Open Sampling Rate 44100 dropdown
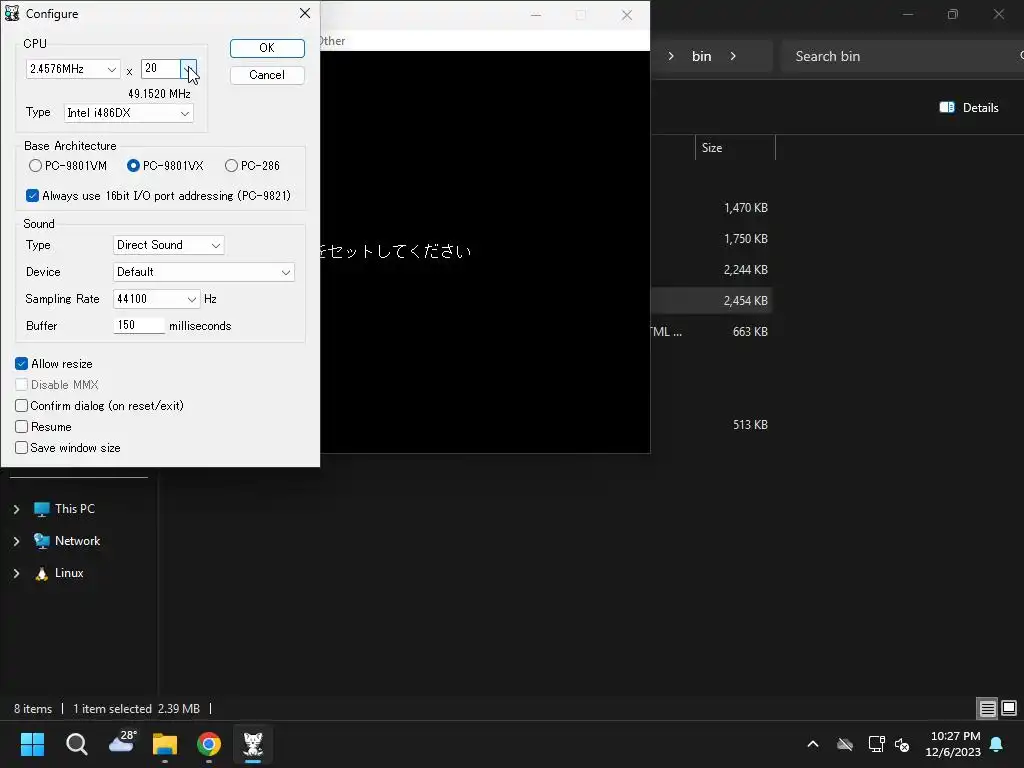The width and height of the screenshot is (1024, 768). 156,299
